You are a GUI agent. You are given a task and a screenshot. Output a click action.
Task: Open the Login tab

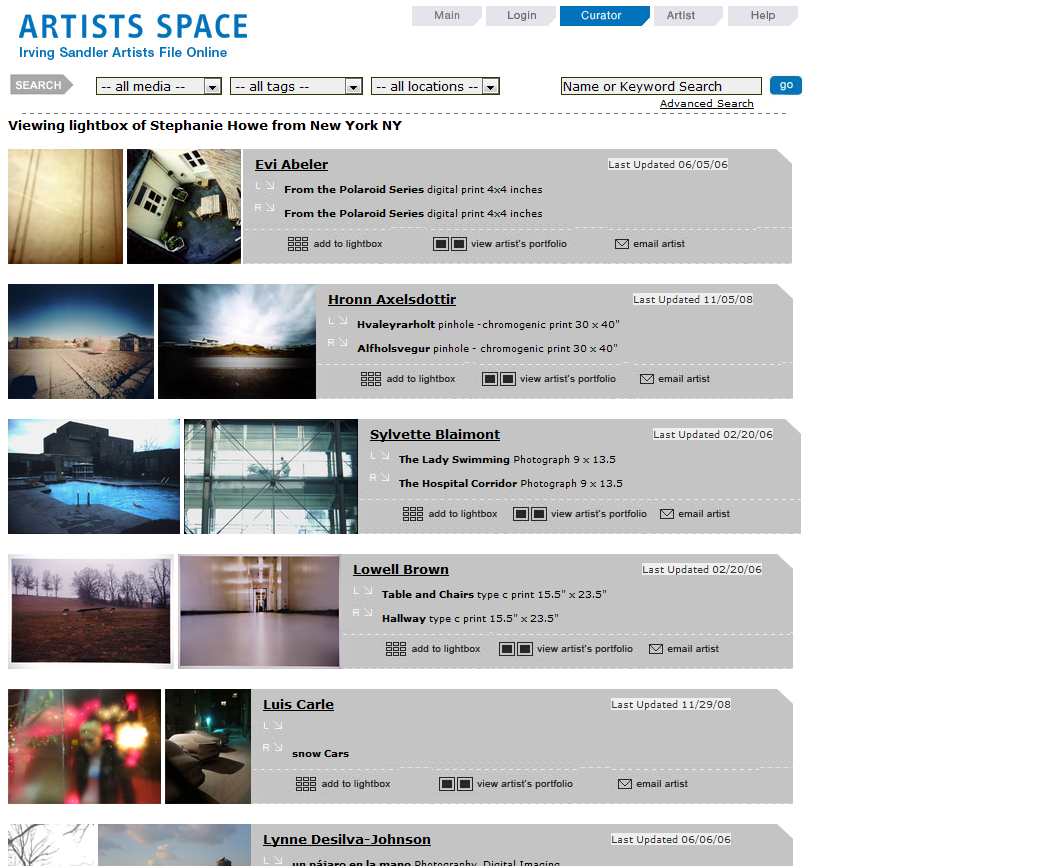tap(521, 16)
